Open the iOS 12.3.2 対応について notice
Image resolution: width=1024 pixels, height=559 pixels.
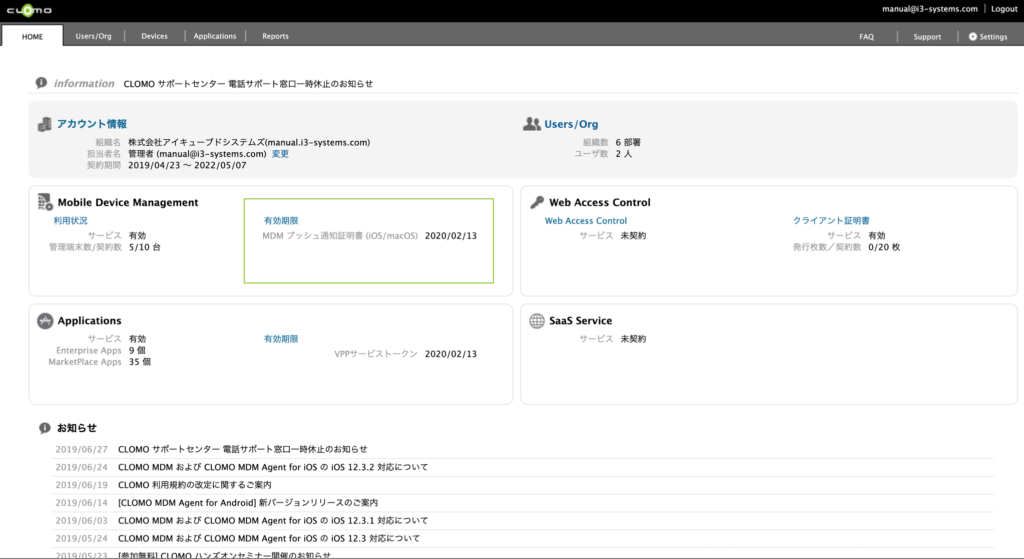(273, 467)
